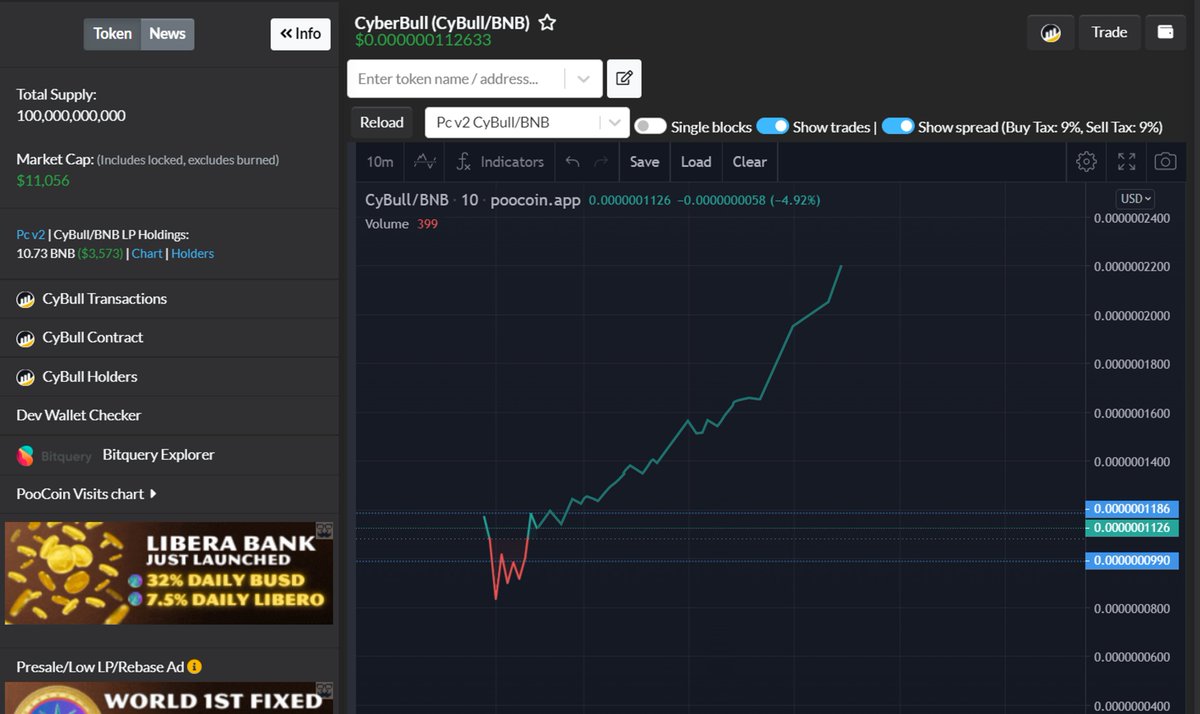Redo chart action
1200x714 pixels.
click(601, 161)
